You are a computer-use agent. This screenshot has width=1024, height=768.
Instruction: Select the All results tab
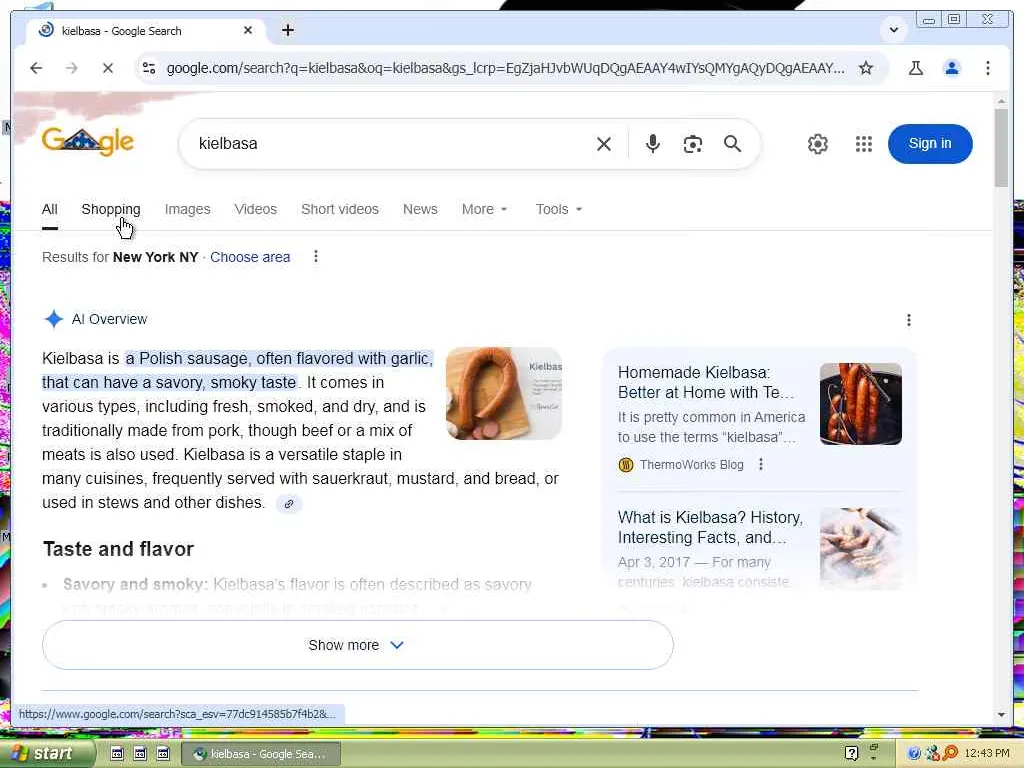point(50,210)
